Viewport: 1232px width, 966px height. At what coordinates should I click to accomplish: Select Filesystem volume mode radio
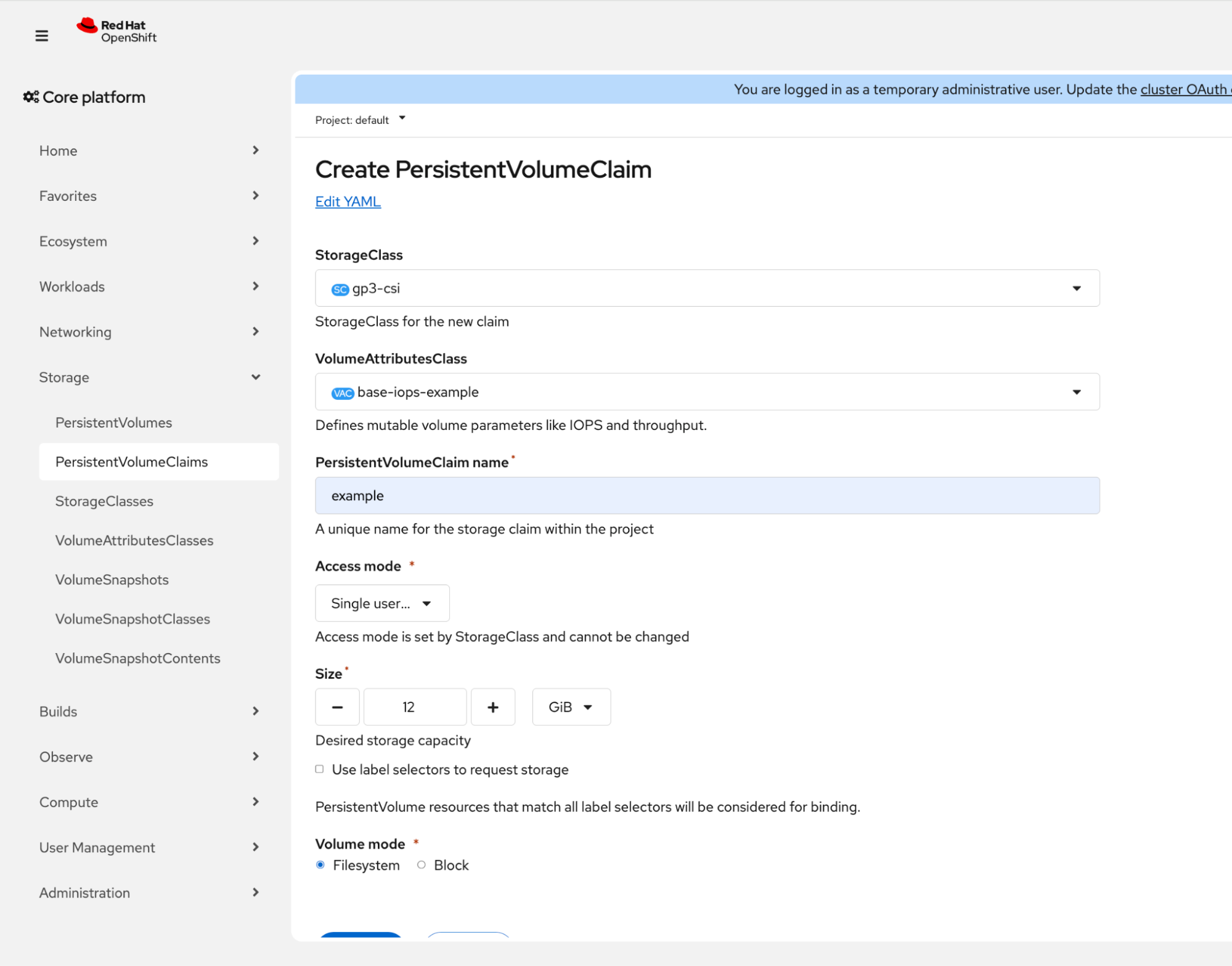pyautogui.click(x=320, y=864)
